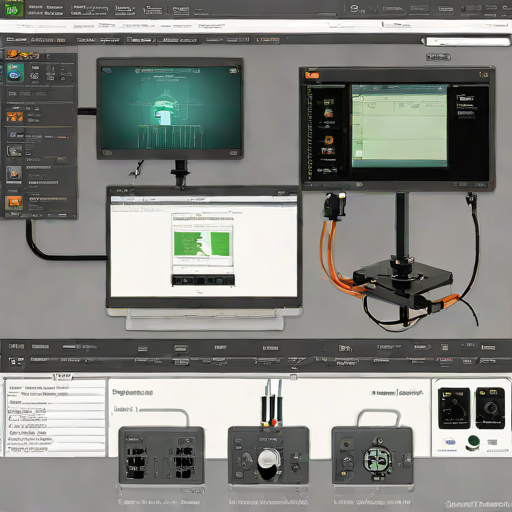Click the small gray label above the dark monitor
Screen dimensions: 512x512
pos(438,57)
